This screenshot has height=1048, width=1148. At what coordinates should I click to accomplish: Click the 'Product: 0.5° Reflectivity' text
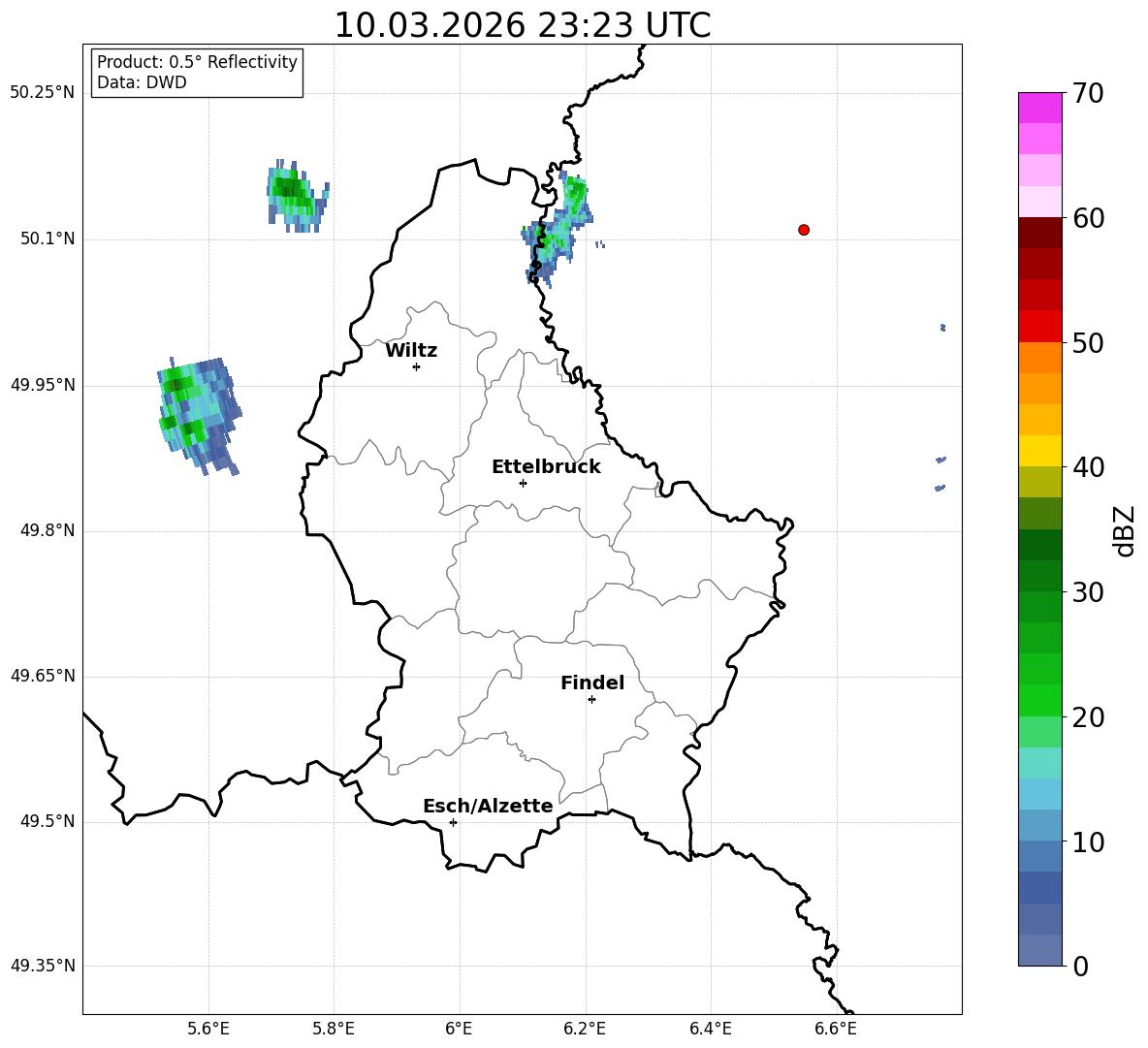pos(197,62)
